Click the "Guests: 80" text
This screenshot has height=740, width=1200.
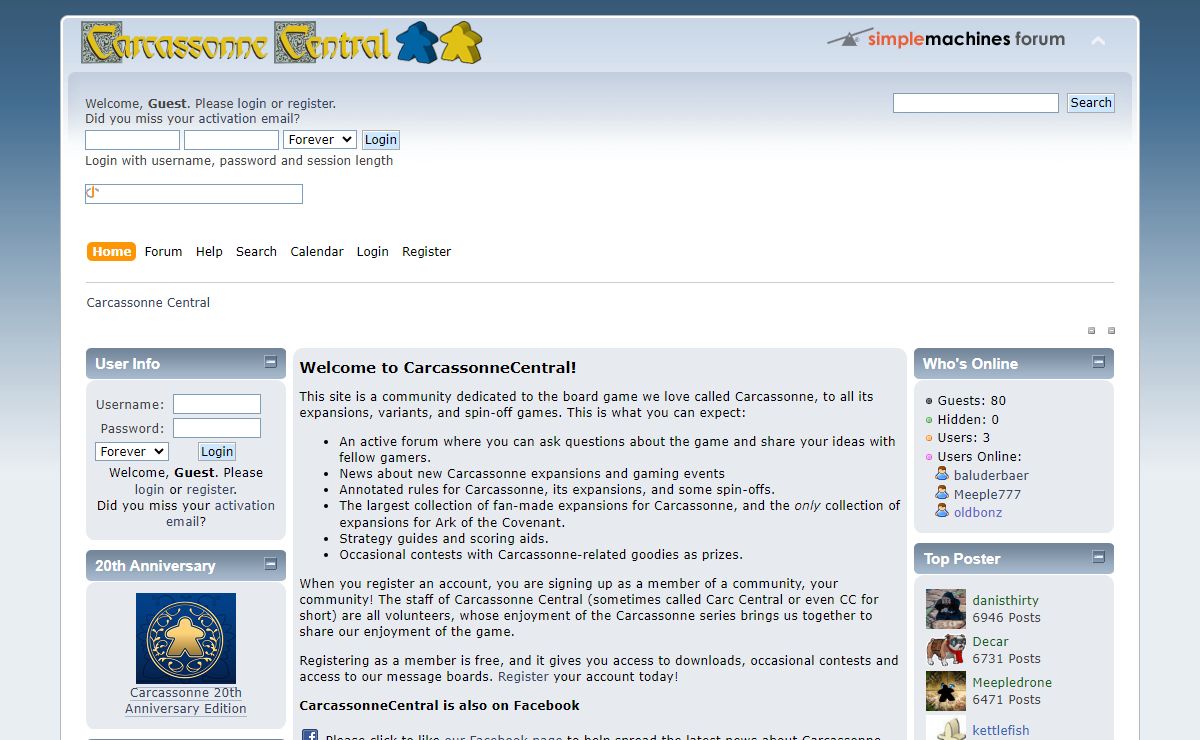pyautogui.click(x=972, y=401)
